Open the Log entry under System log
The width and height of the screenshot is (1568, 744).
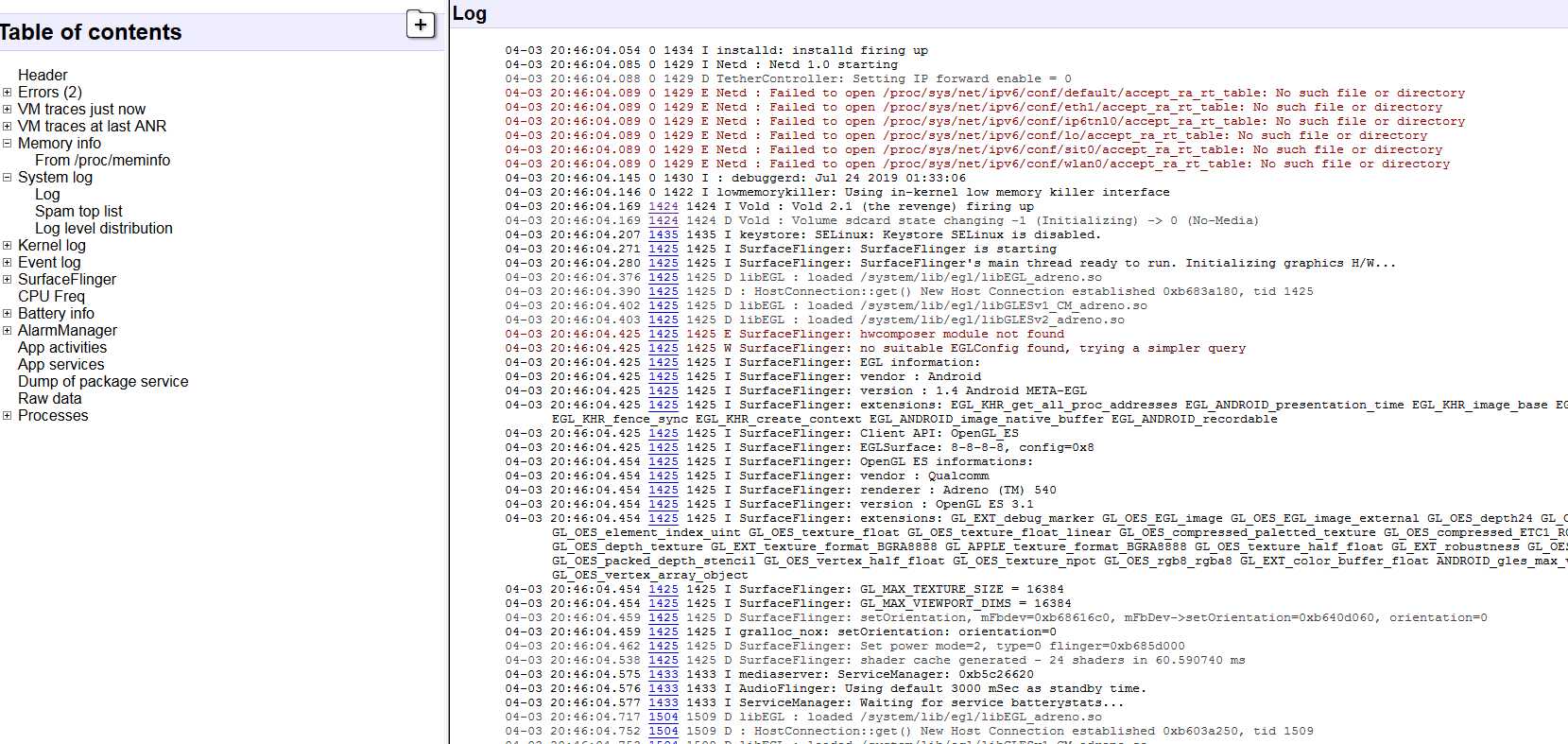[47, 194]
